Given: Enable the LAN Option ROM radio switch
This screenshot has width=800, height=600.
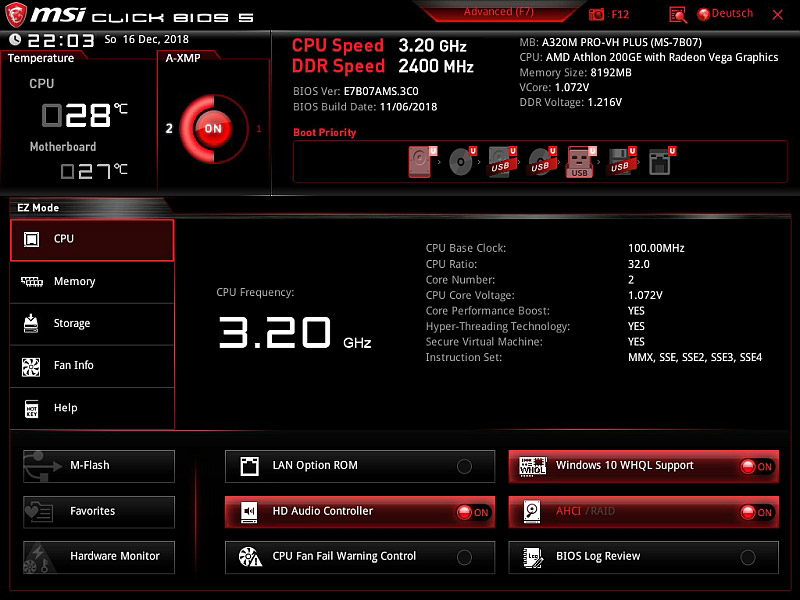Looking at the screenshot, I should click(x=464, y=466).
